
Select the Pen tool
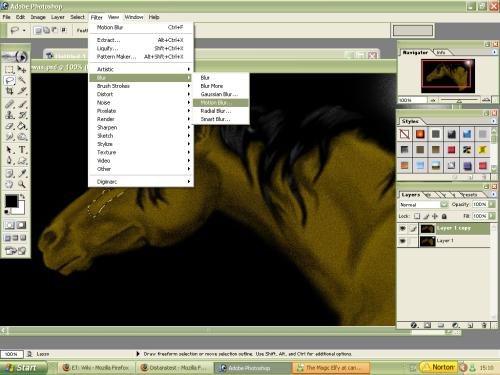tap(9, 161)
